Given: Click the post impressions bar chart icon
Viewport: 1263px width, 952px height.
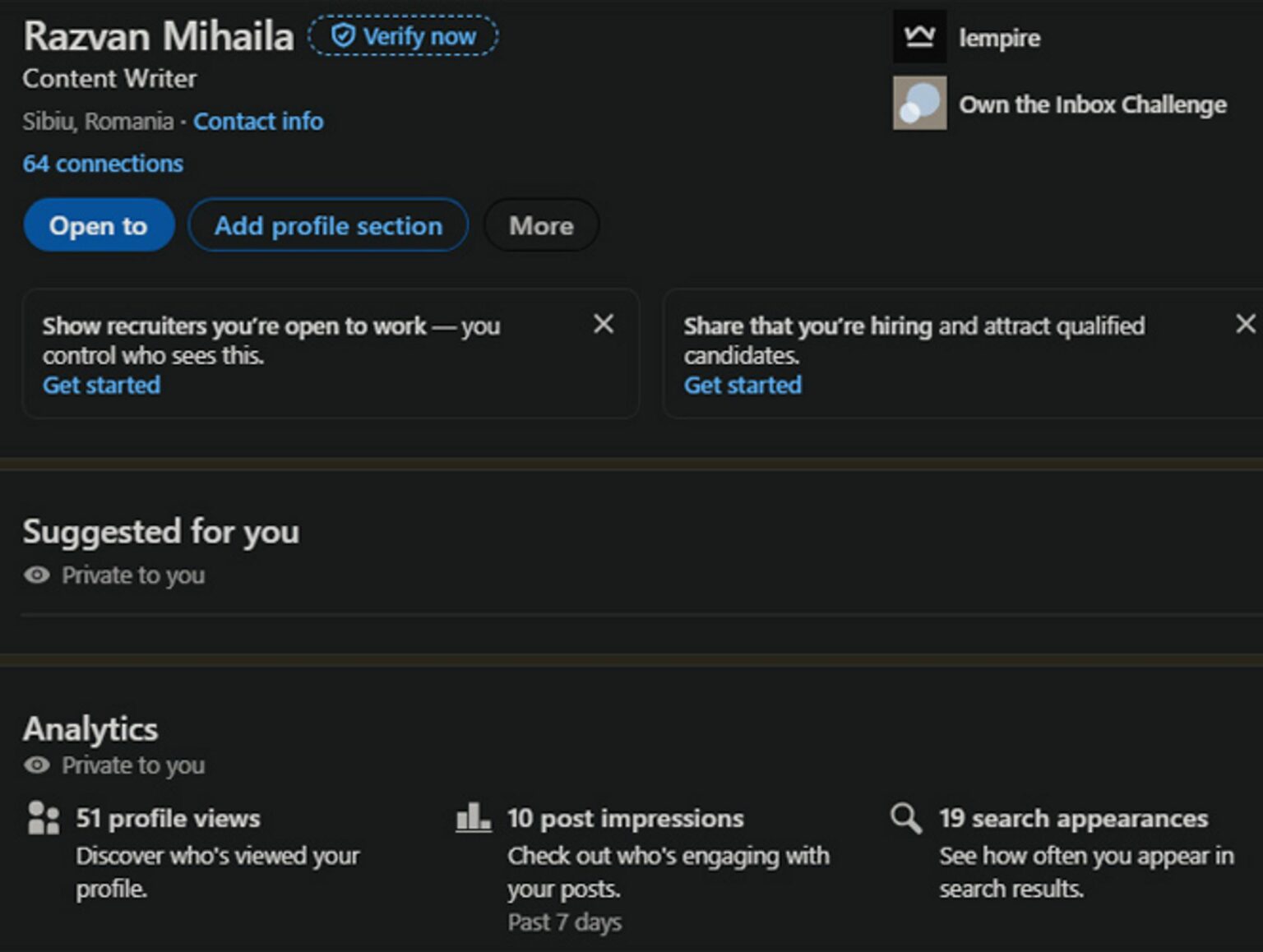Looking at the screenshot, I should point(473,817).
